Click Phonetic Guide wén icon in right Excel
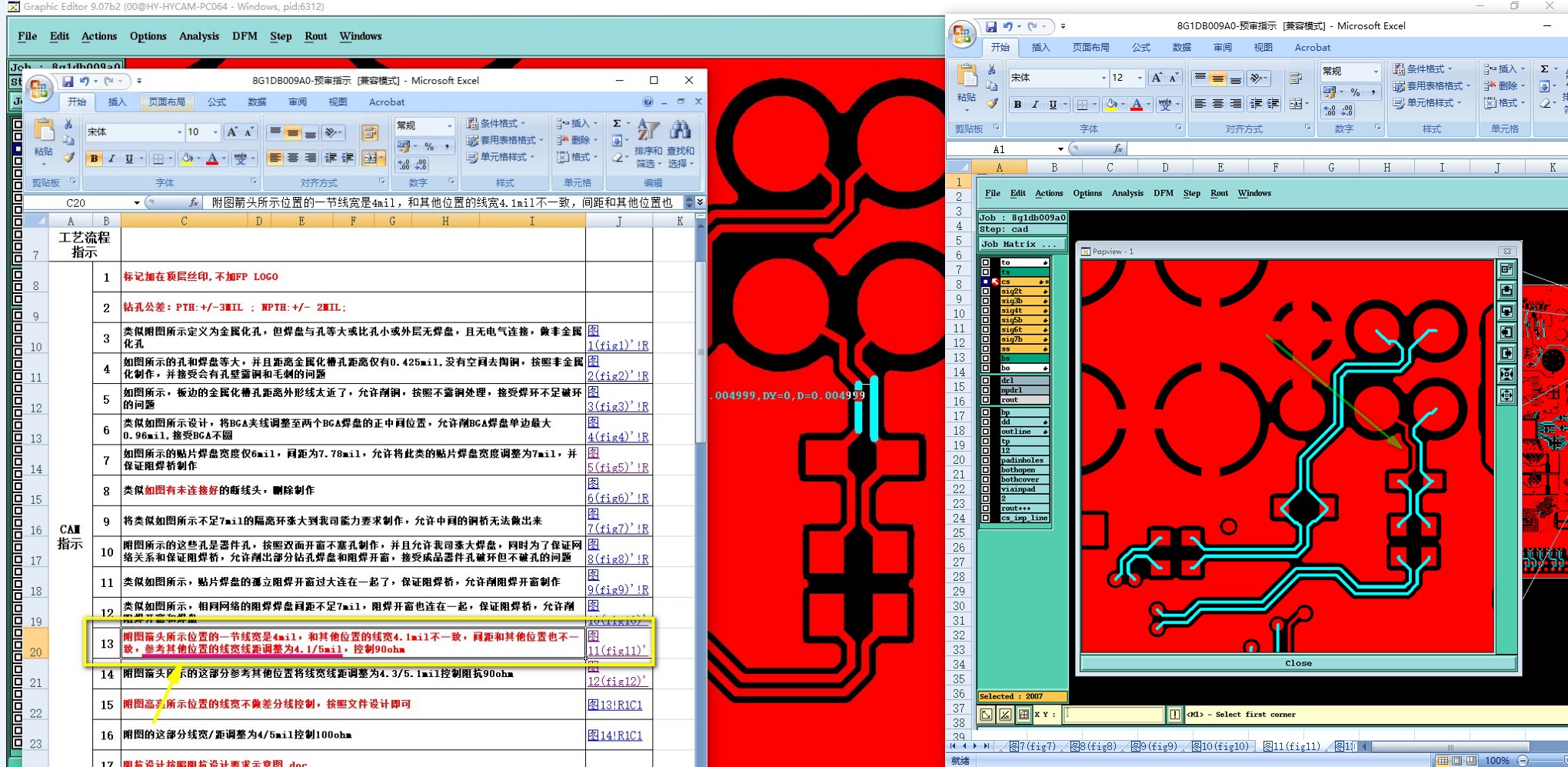Viewport: 1568px width, 767px height. (x=1167, y=105)
